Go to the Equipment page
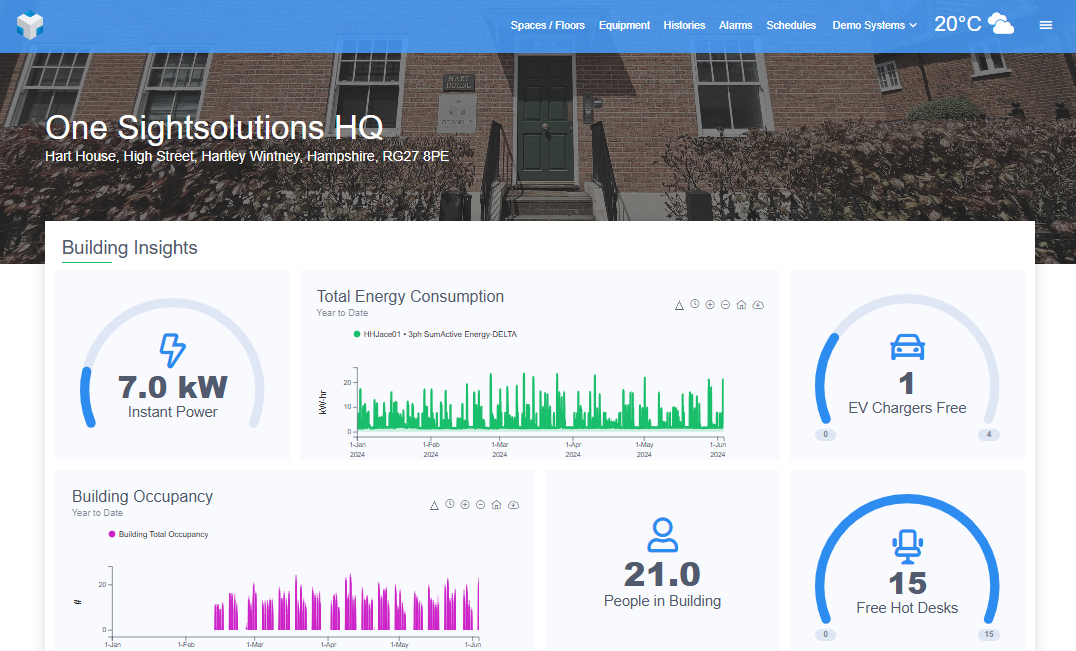The image size is (1076, 651). [625, 25]
